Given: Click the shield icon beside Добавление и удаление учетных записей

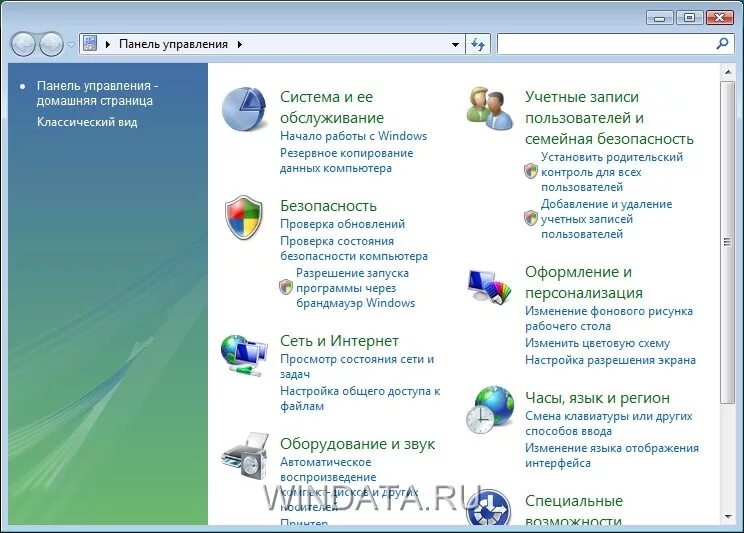Looking at the screenshot, I should tap(531, 218).
